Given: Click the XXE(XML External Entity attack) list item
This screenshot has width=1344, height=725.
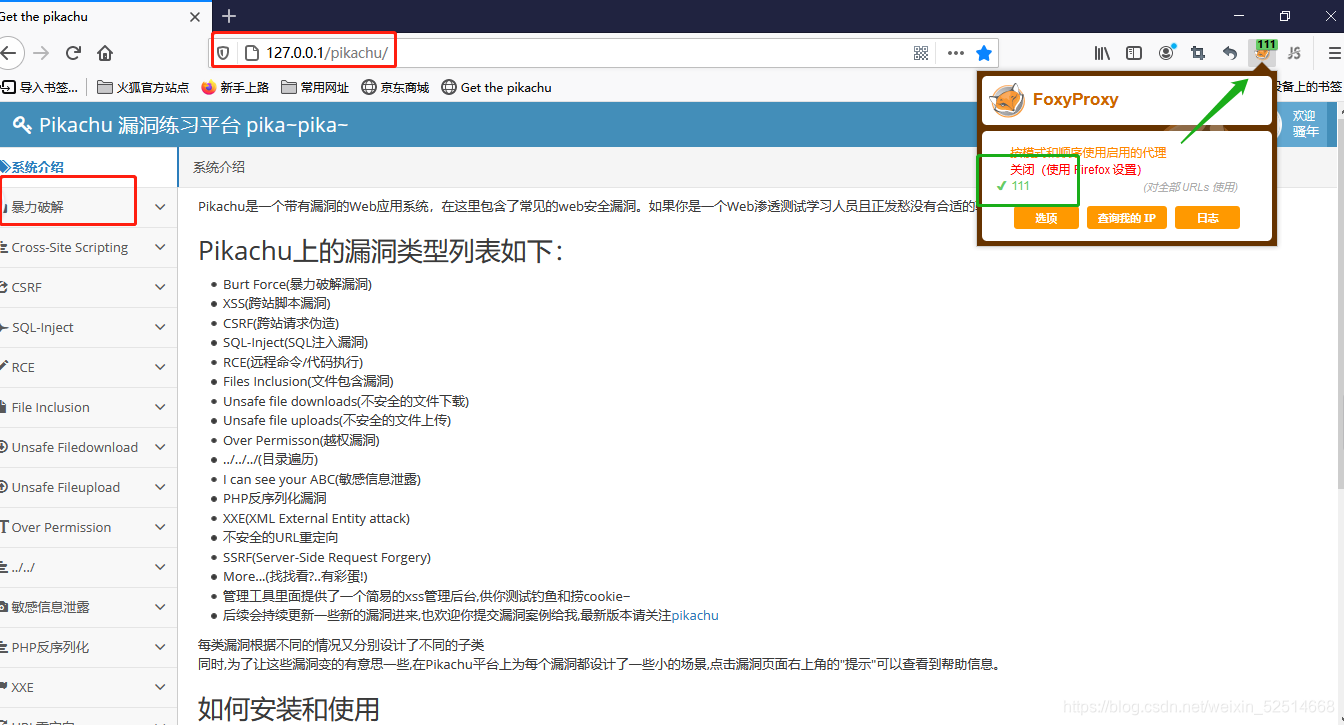Looking at the screenshot, I should 316,518.
